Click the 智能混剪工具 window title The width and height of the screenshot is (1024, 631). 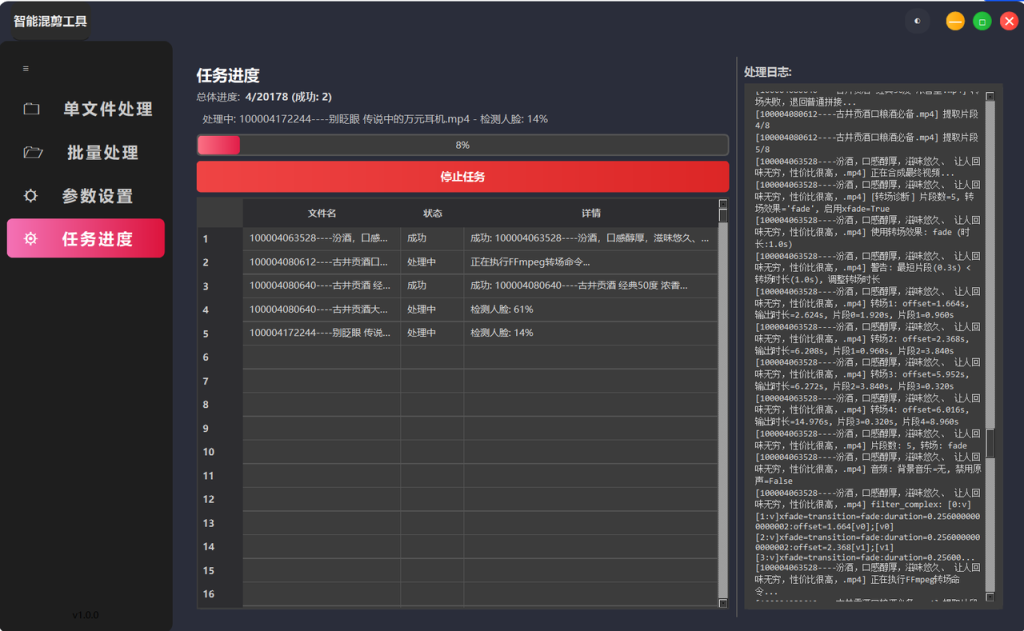tap(50, 21)
